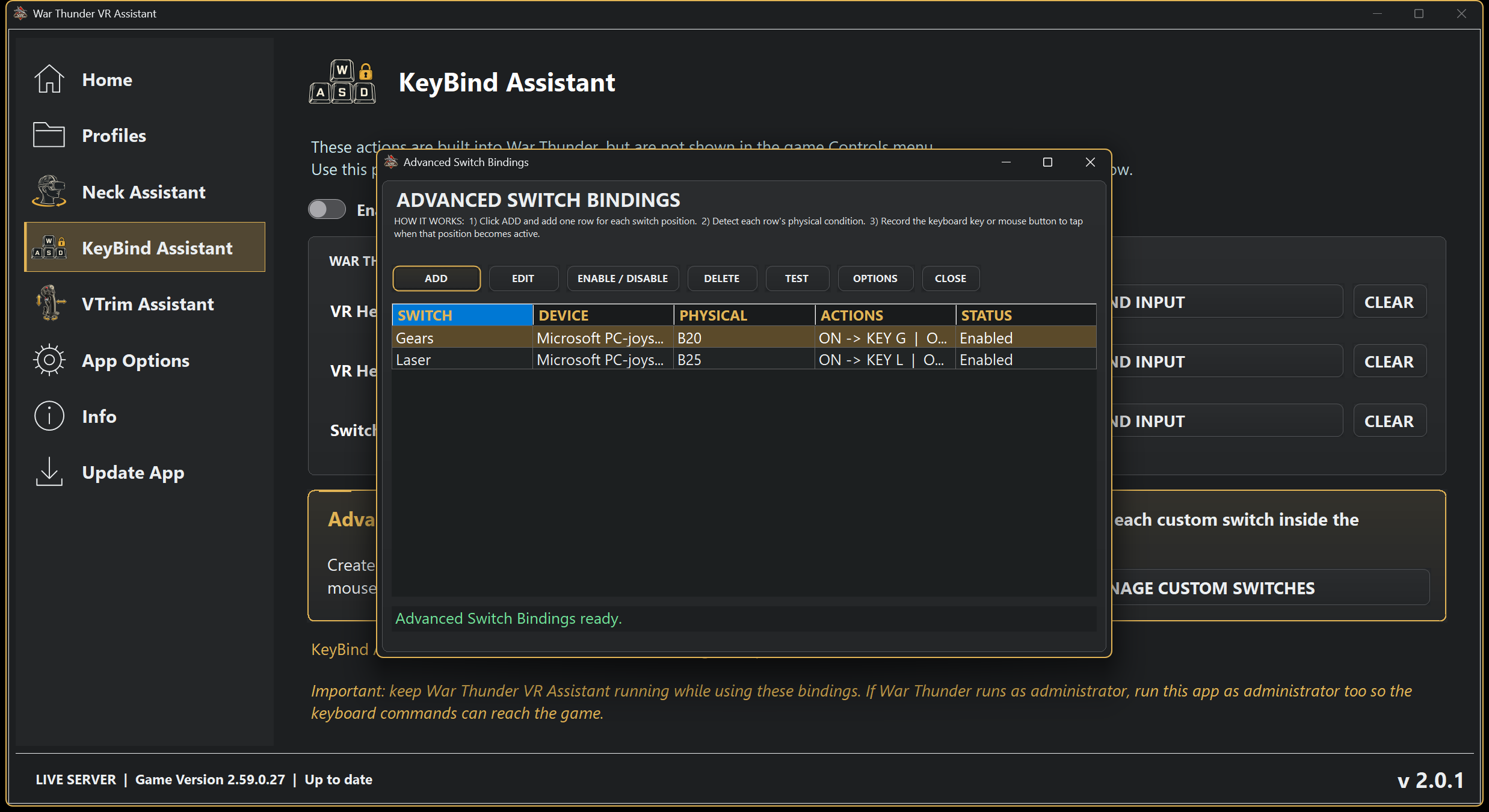Click the Advanced Switch Bindings title icon

[x=392, y=162]
